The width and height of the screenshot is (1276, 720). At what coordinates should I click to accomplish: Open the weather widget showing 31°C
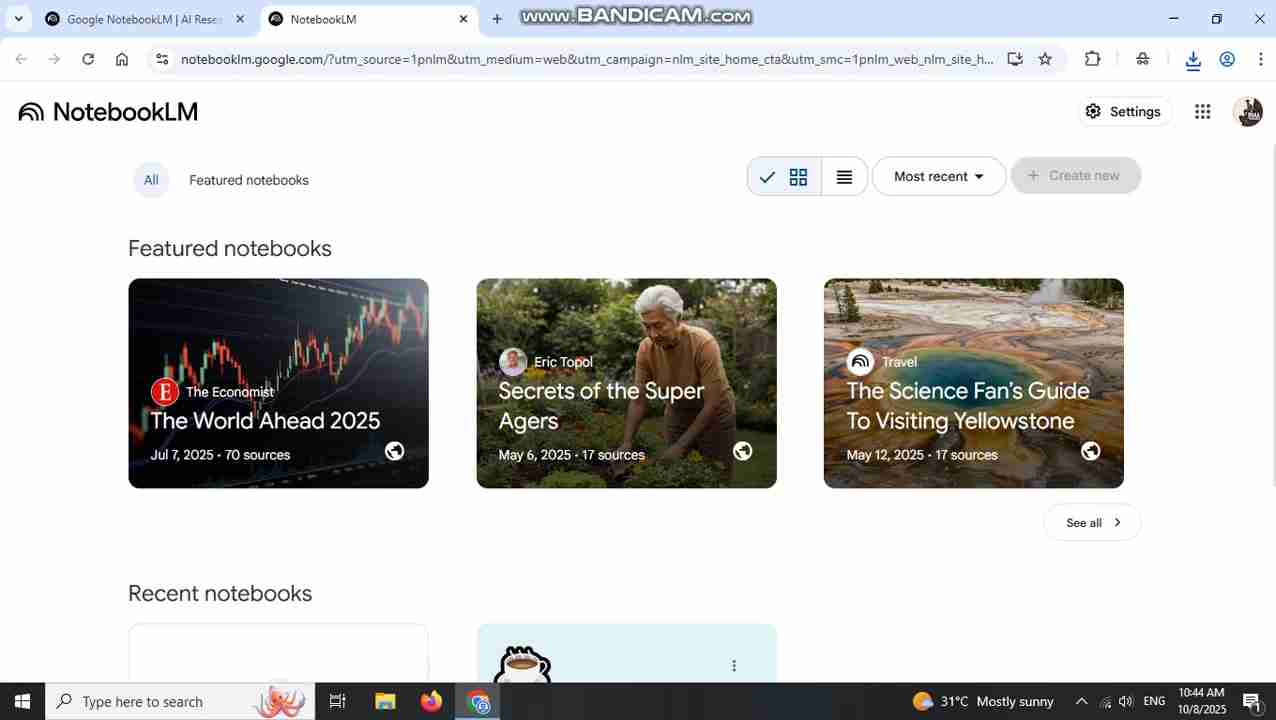click(x=983, y=701)
